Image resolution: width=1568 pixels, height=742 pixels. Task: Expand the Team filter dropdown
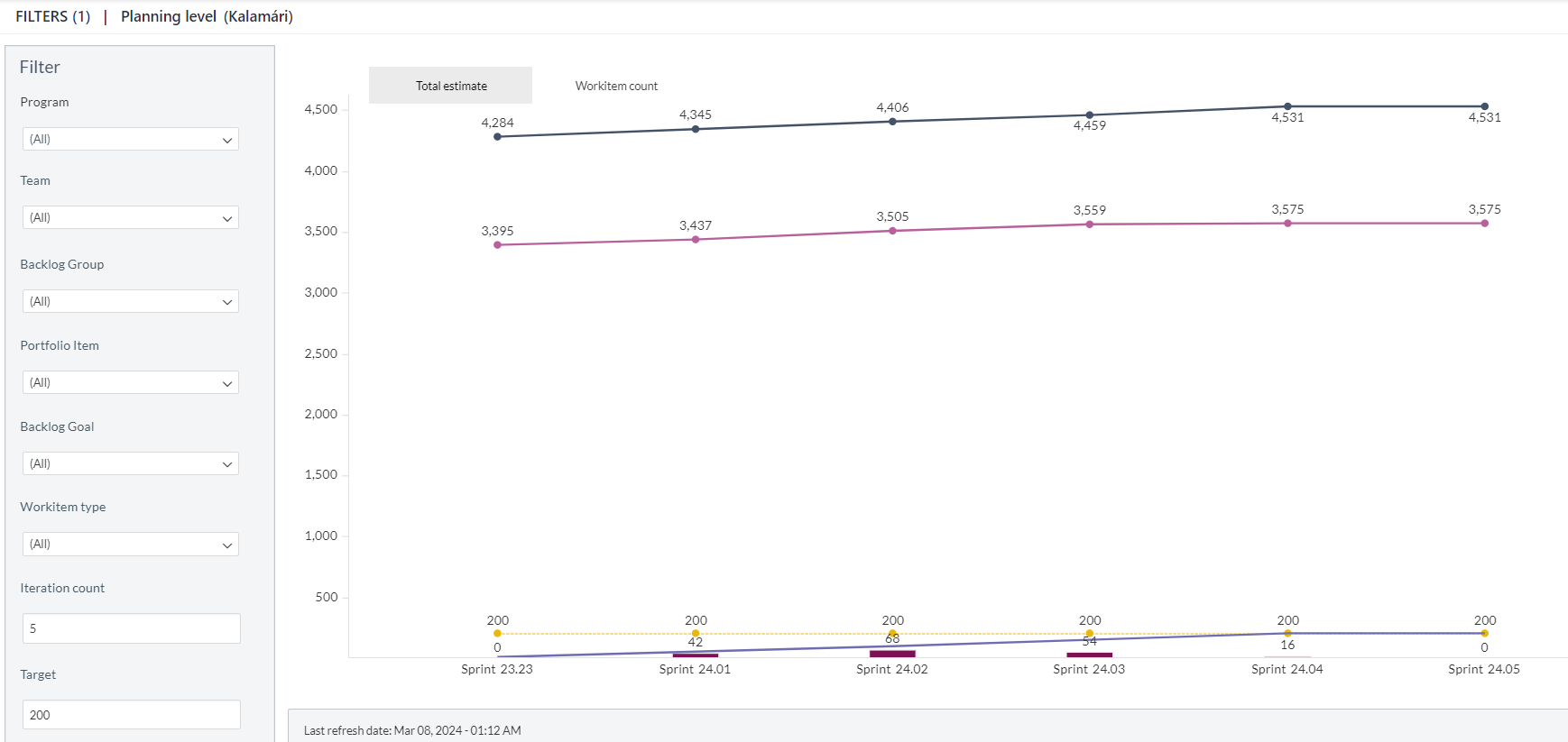click(x=131, y=217)
